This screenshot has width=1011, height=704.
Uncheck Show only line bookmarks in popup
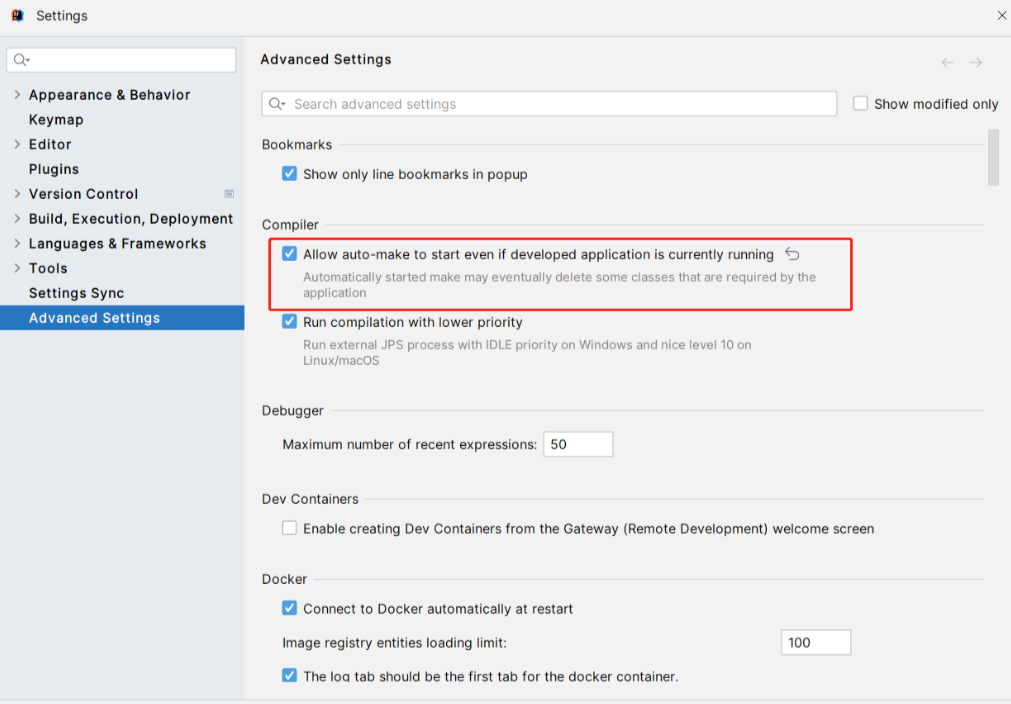click(290, 174)
